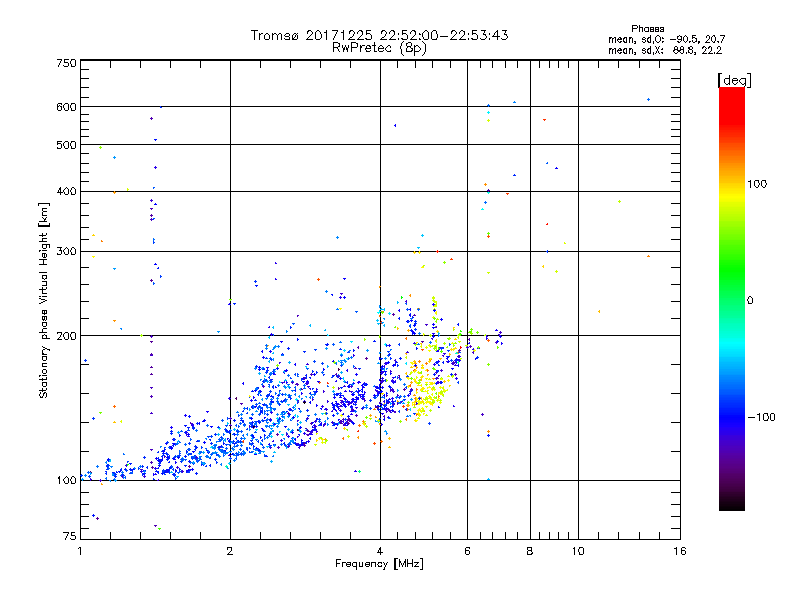This screenshot has width=800, height=600.
Task: Click the '8' x-axis tick label
Action: (530, 551)
